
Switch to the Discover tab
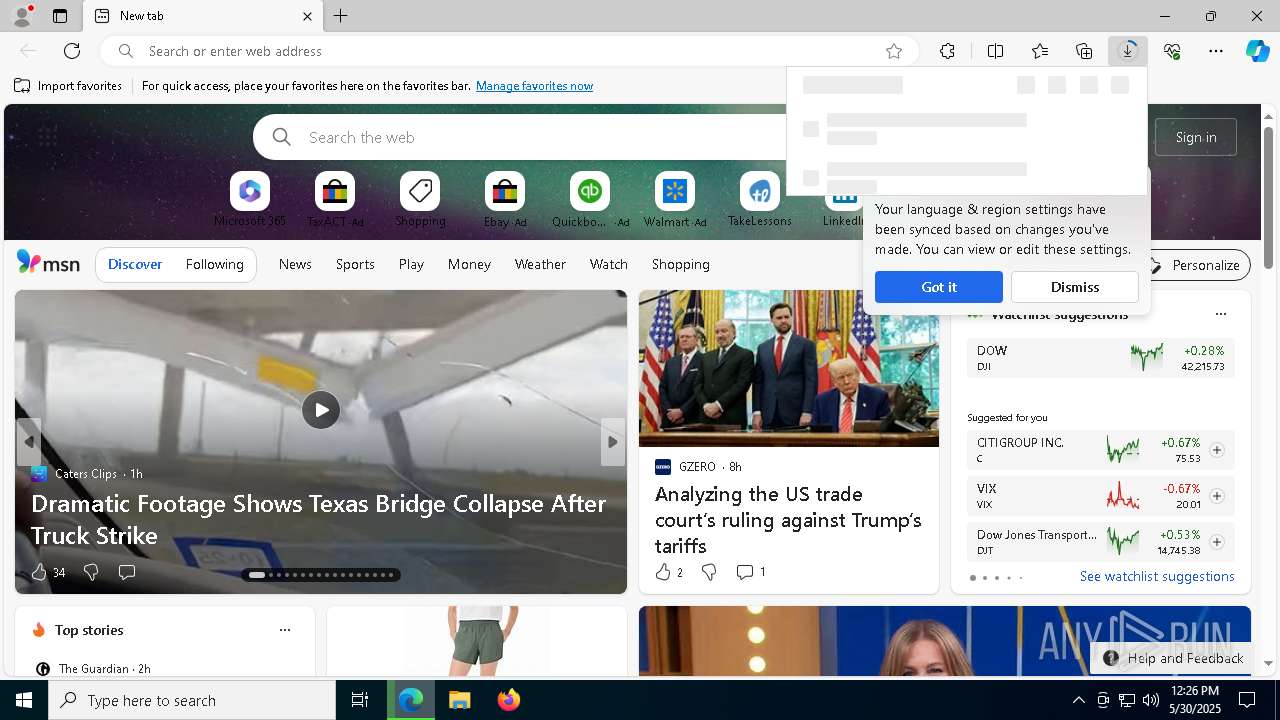pyautogui.click(x=135, y=264)
